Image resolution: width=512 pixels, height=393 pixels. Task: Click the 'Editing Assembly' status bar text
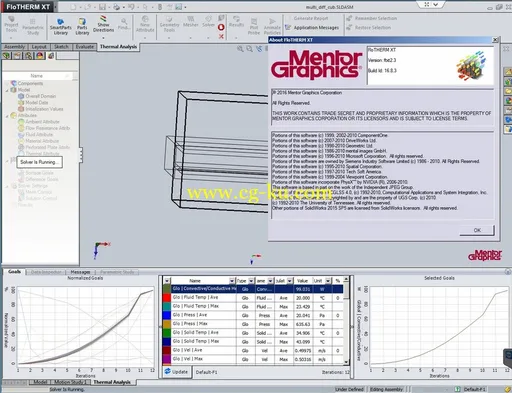386,389
